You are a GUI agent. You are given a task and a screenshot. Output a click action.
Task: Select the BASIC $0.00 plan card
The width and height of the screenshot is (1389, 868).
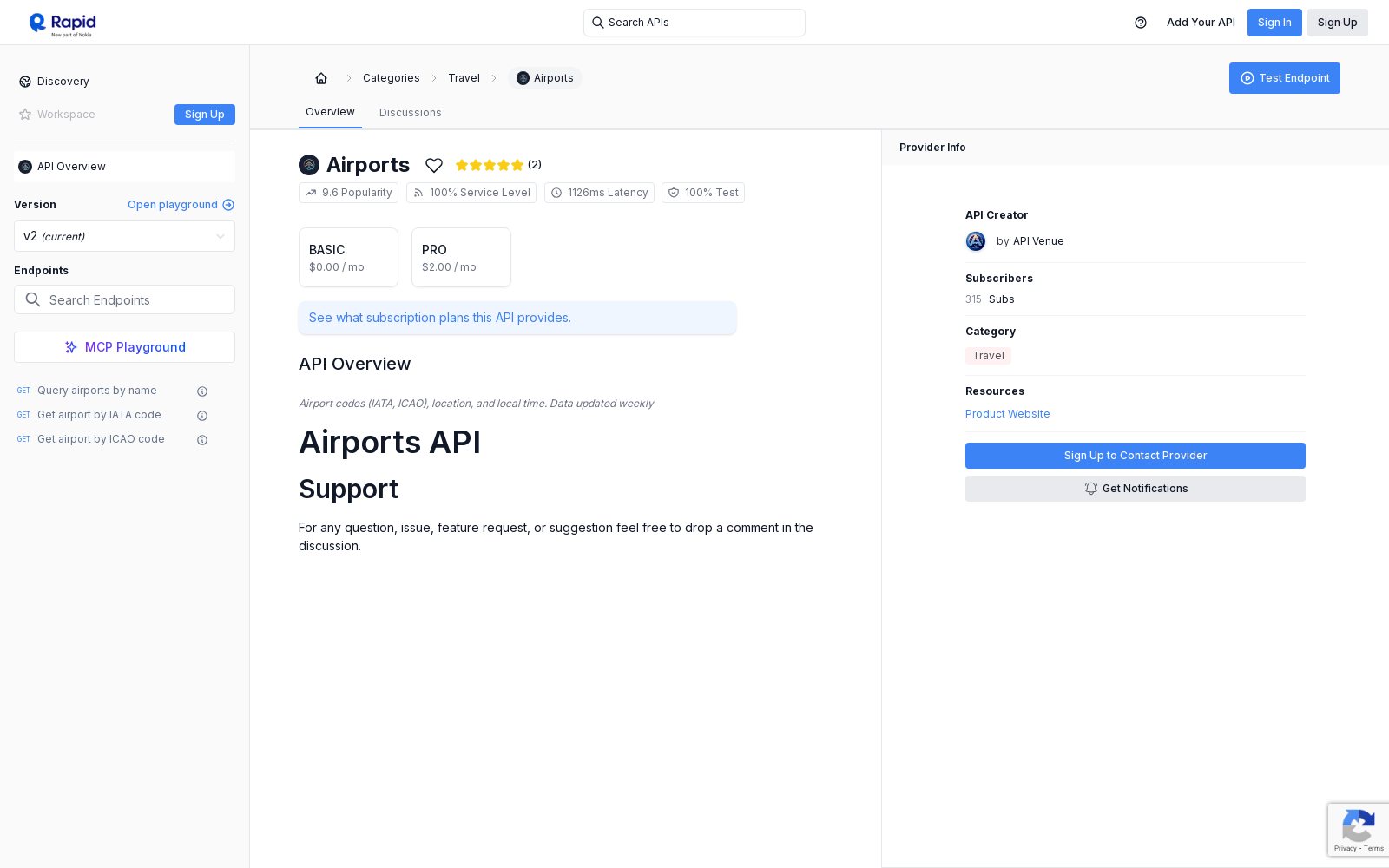tap(348, 258)
